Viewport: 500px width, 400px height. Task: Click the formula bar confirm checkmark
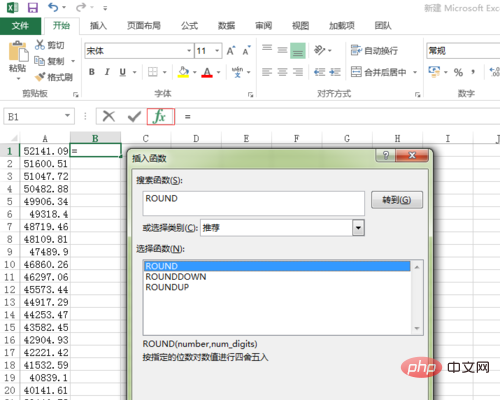pyautogui.click(x=135, y=117)
